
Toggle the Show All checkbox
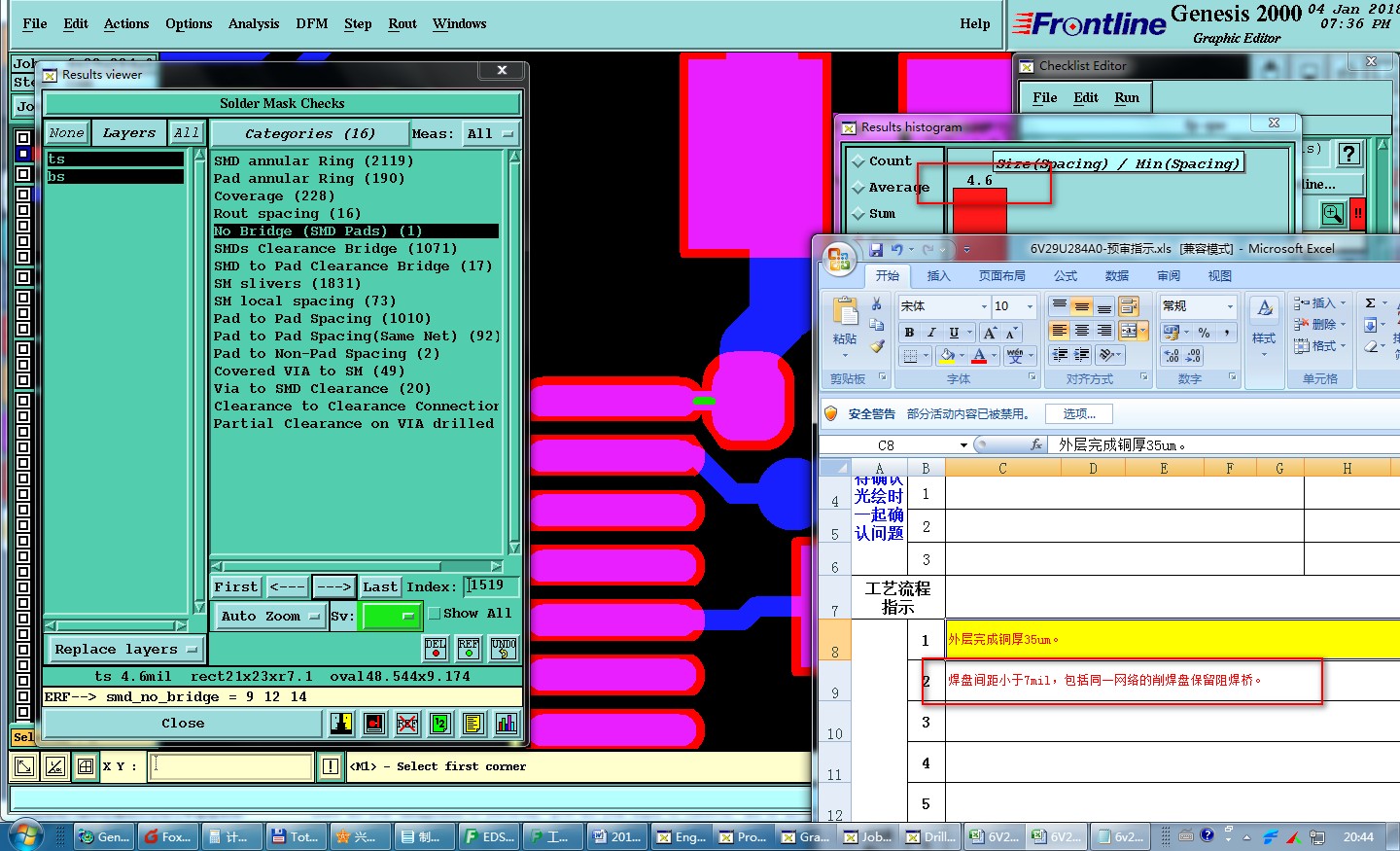435,614
